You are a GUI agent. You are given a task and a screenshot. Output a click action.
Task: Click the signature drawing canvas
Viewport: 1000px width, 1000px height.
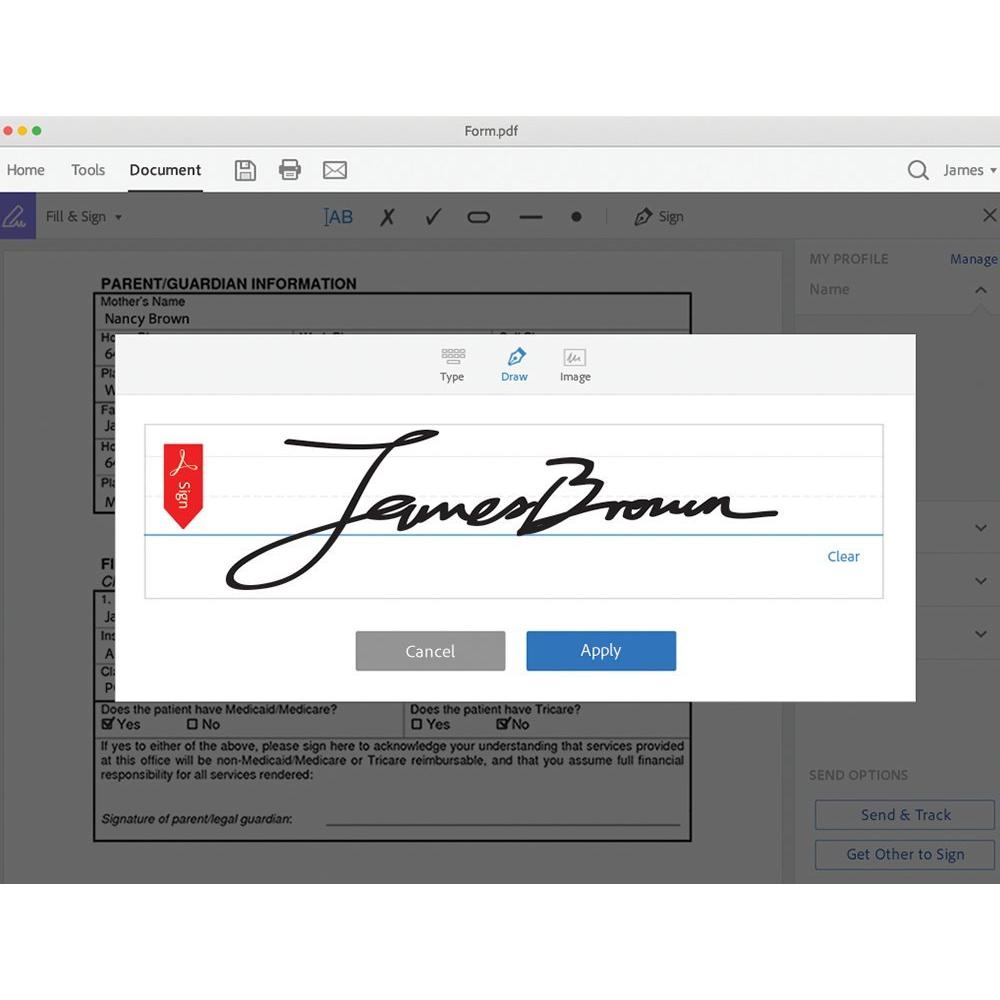pos(513,511)
